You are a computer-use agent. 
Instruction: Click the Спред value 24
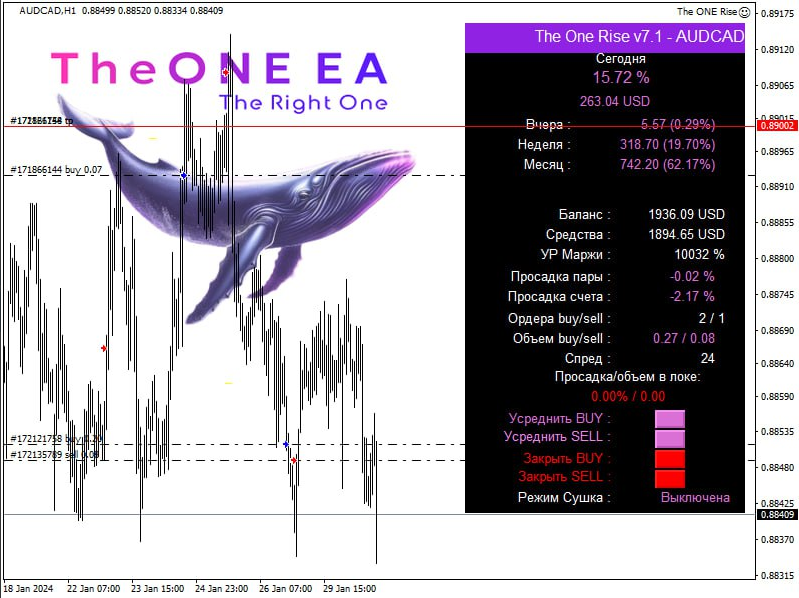coord(707,359)
